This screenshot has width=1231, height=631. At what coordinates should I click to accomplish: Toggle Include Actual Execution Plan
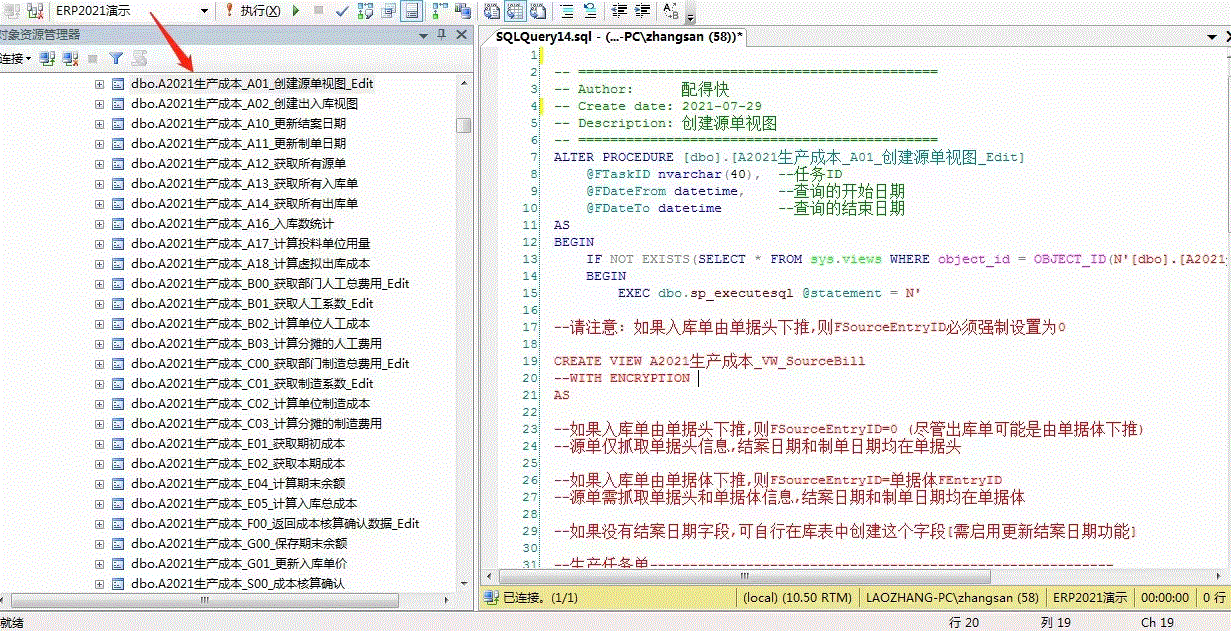(439, 10)
